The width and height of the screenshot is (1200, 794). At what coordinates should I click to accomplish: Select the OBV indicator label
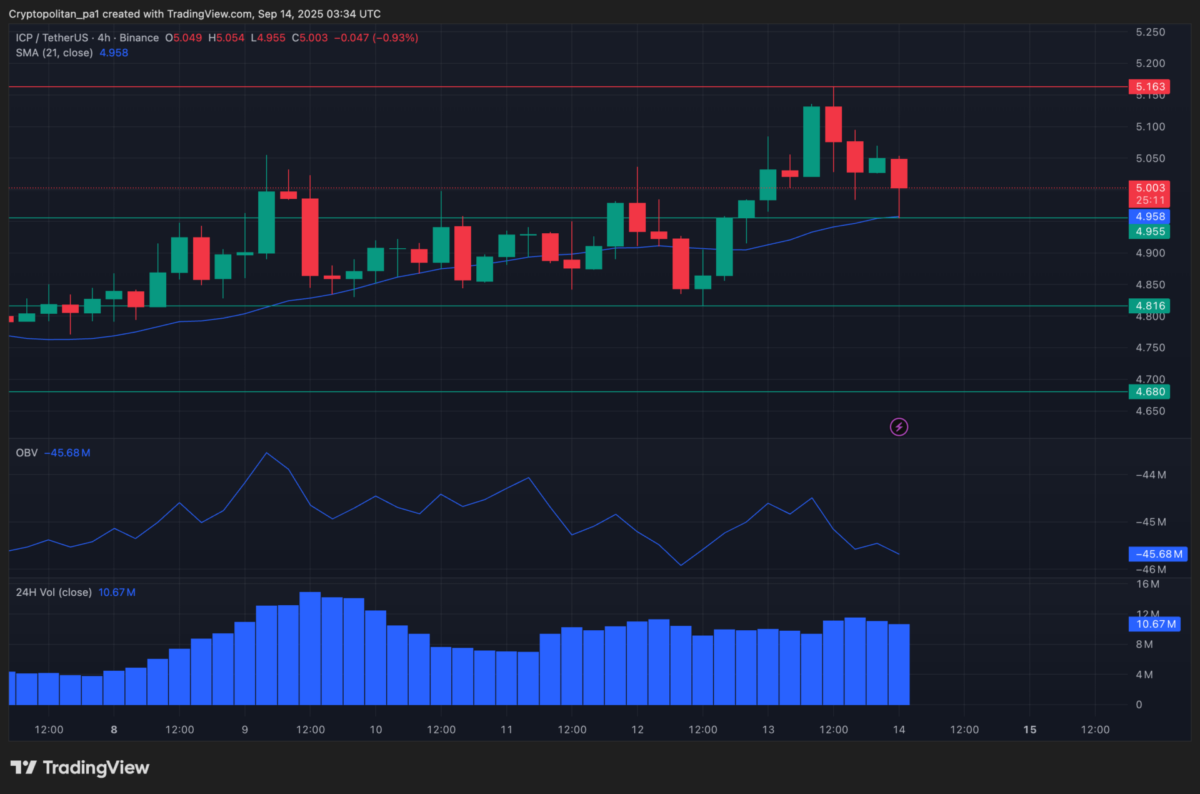tap(26, 453)
